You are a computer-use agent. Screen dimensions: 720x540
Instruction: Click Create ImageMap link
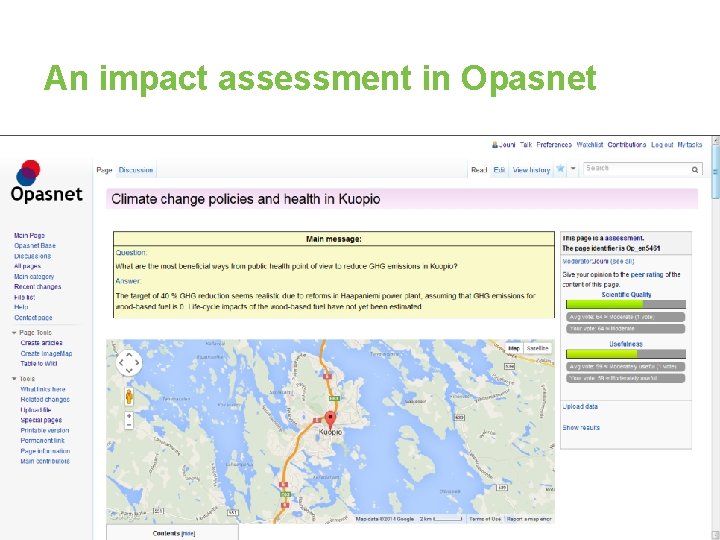pyautogui.click(x=46, y=354)
